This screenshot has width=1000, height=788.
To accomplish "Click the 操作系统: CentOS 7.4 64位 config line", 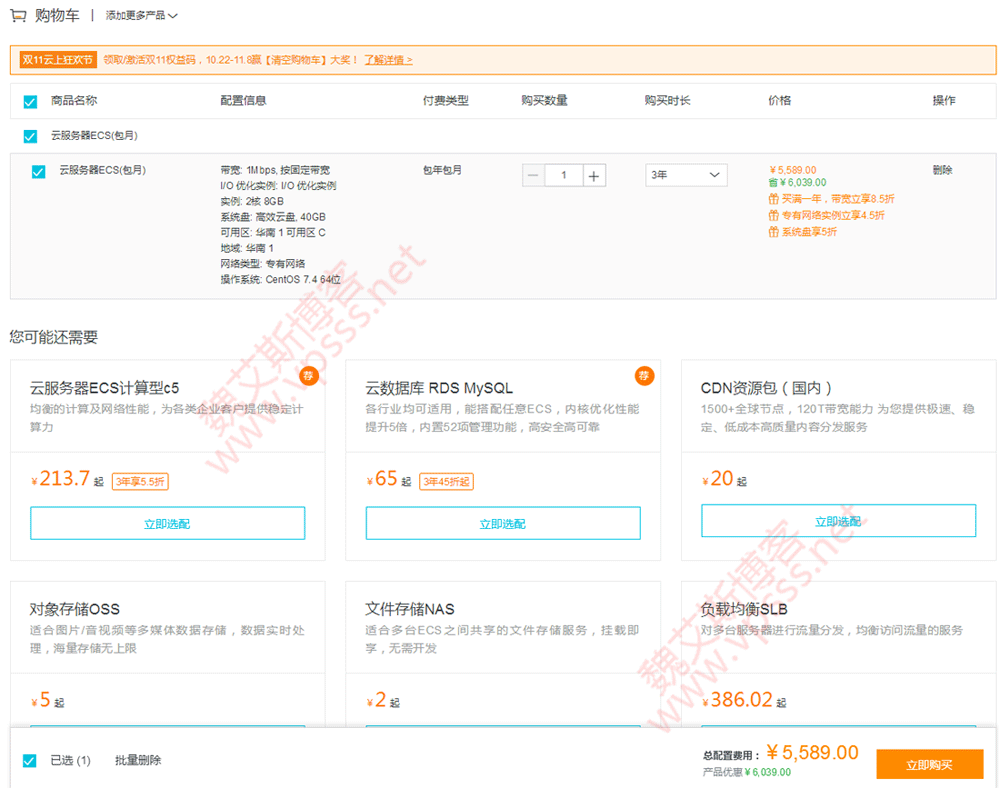I will click(281, 279).
